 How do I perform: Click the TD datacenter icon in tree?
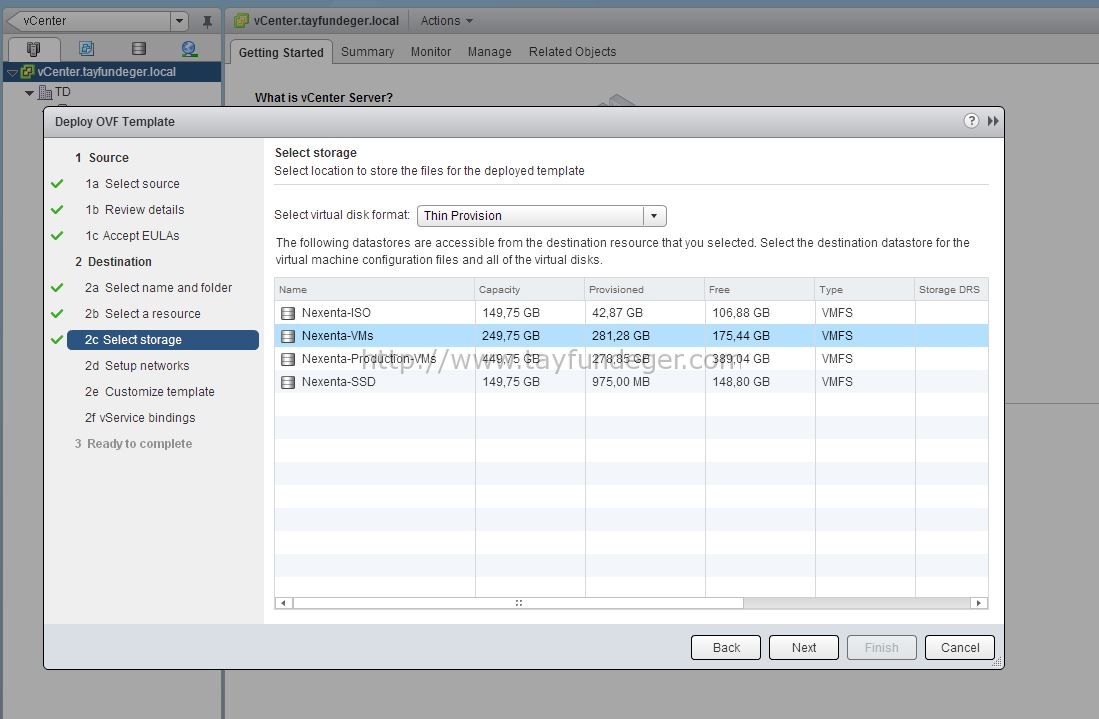[x=46, y=92]
